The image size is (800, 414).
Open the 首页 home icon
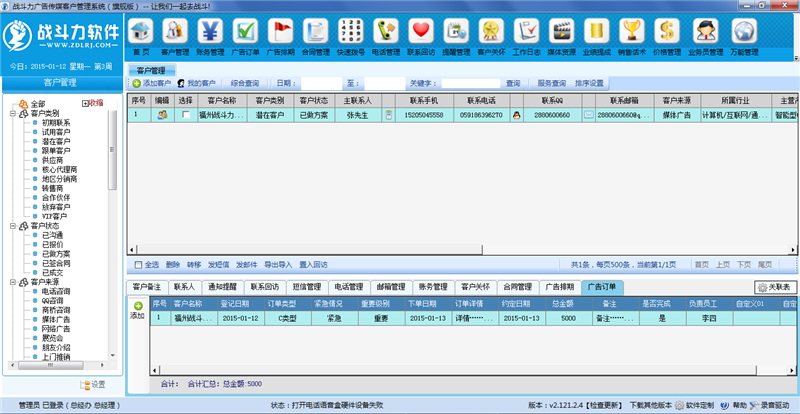(x=141, y=31)
